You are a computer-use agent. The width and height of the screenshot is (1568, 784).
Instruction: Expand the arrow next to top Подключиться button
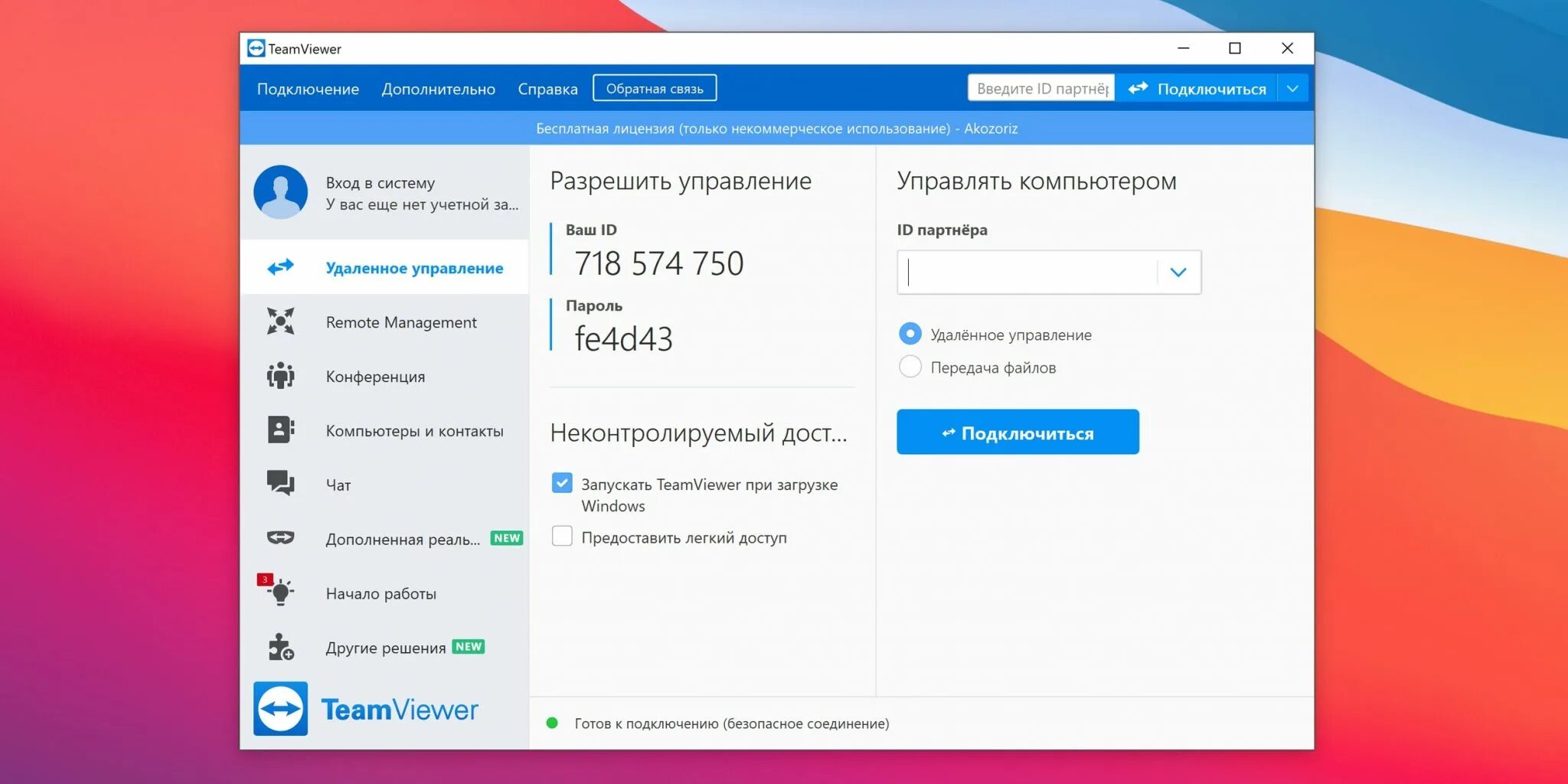click(x=1292, y=89)
